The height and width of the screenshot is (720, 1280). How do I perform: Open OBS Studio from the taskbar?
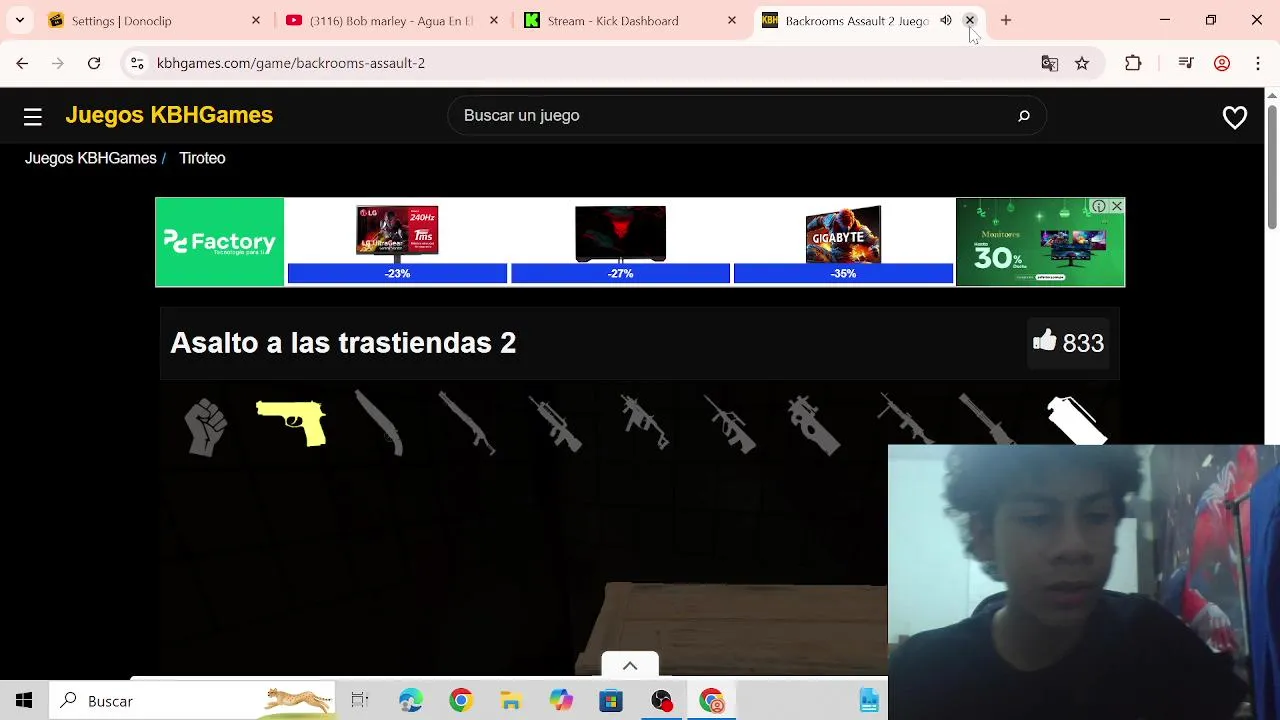[661, 701]
